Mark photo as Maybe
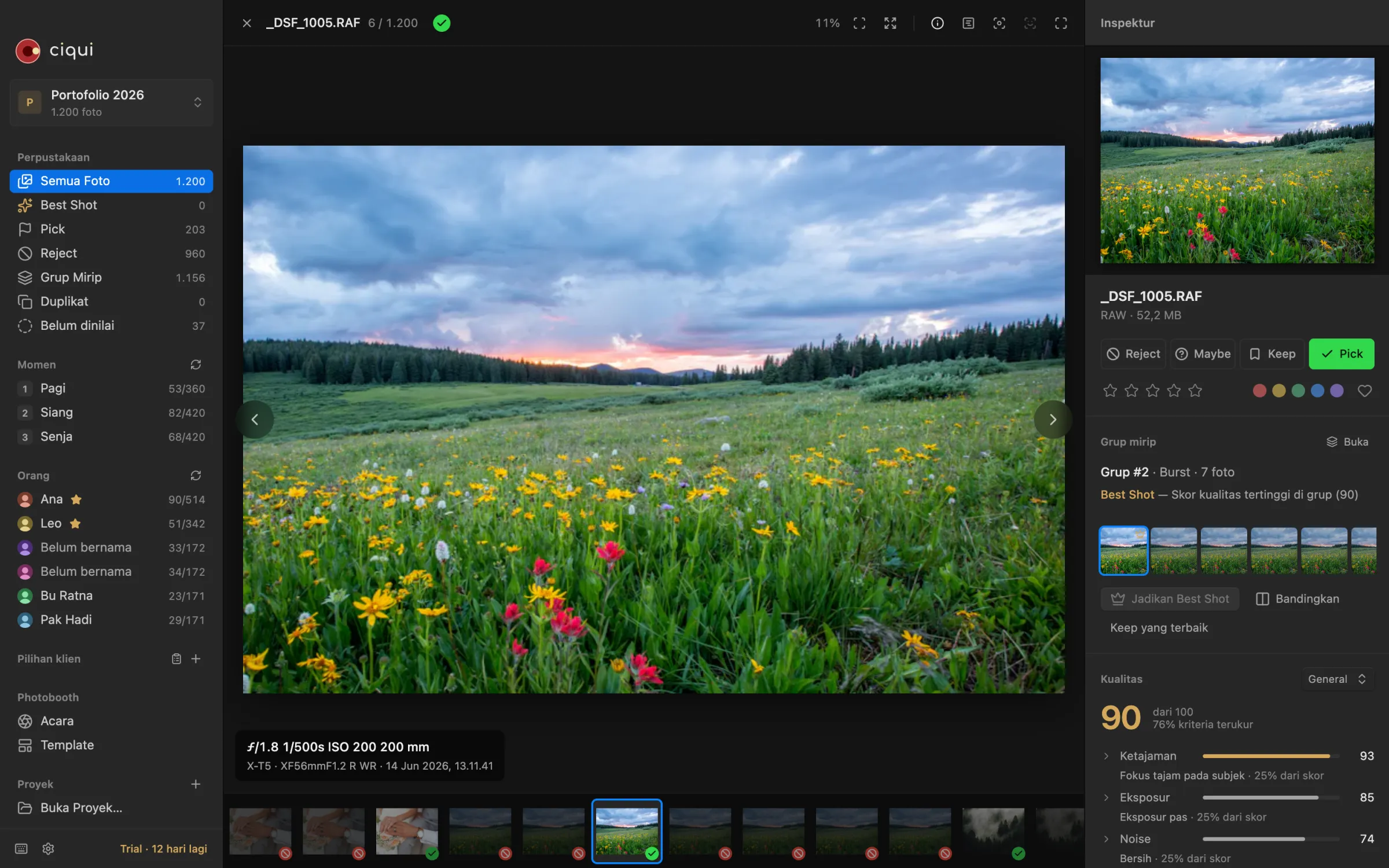 tap(1203, 354)
